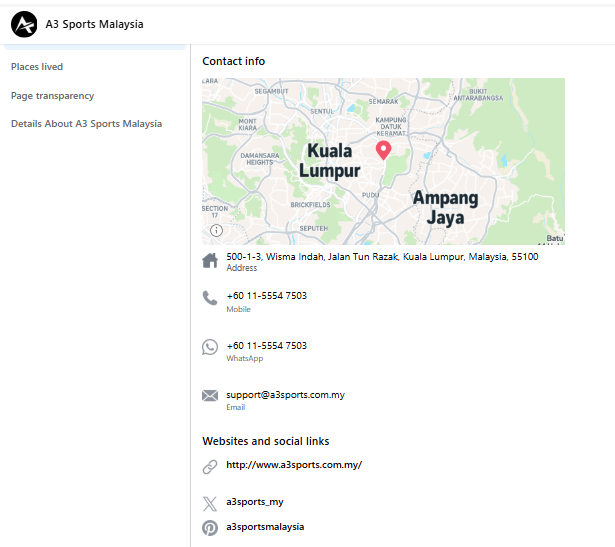Click the support@a3sports.com.my email address
Viewport: 615px width, 547px height.
(285, 395)
